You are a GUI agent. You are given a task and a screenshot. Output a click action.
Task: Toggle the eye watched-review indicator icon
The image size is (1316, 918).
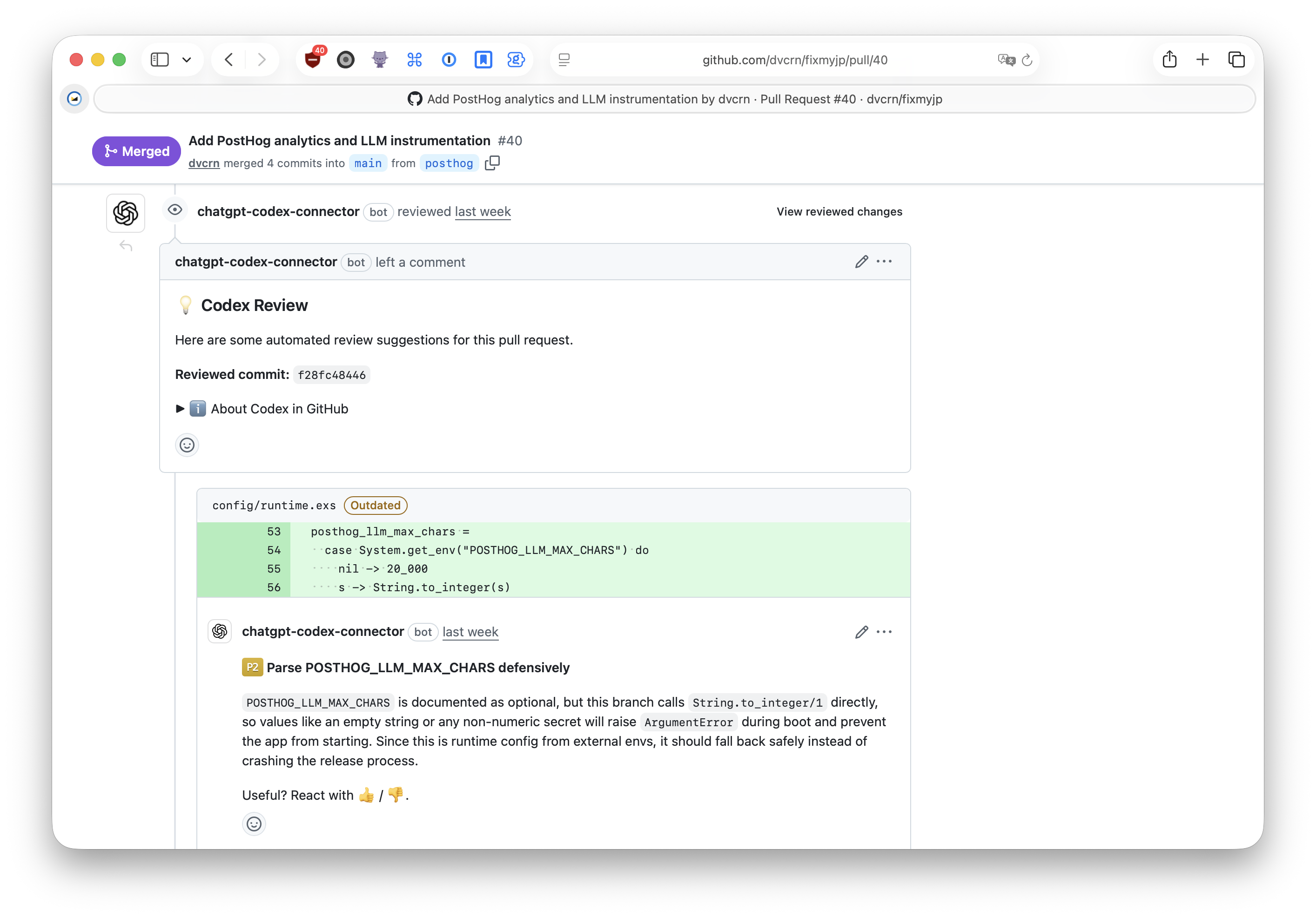175,210
